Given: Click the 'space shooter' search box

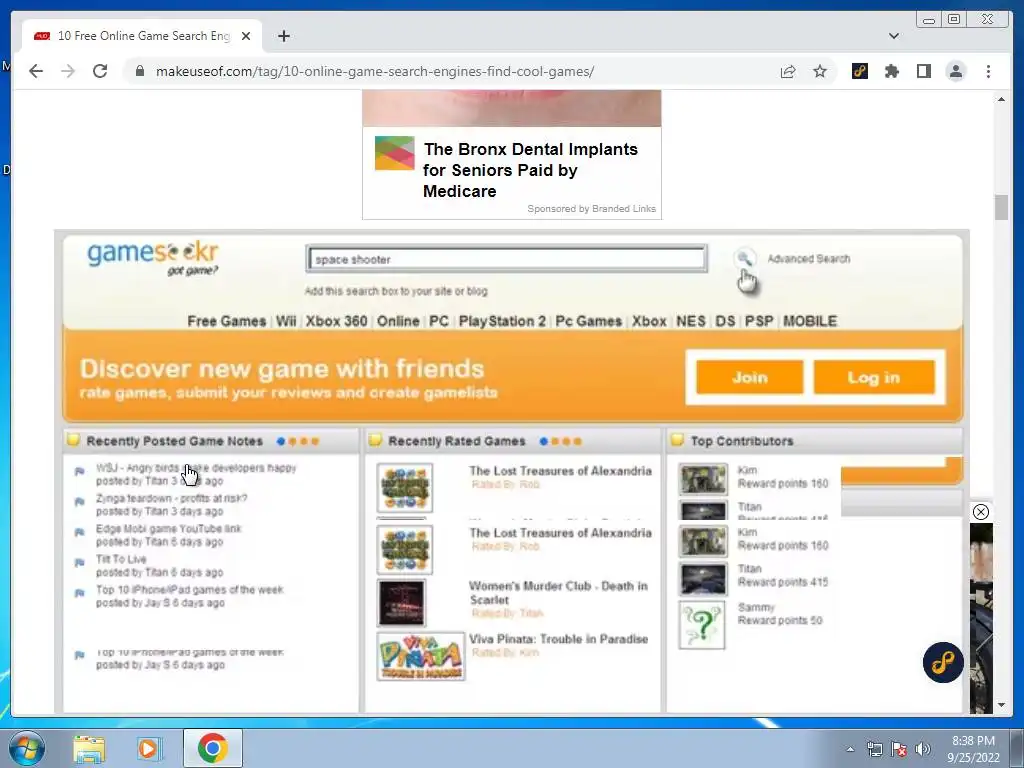Looking at the screenshot, I should (x=507, y=259).
